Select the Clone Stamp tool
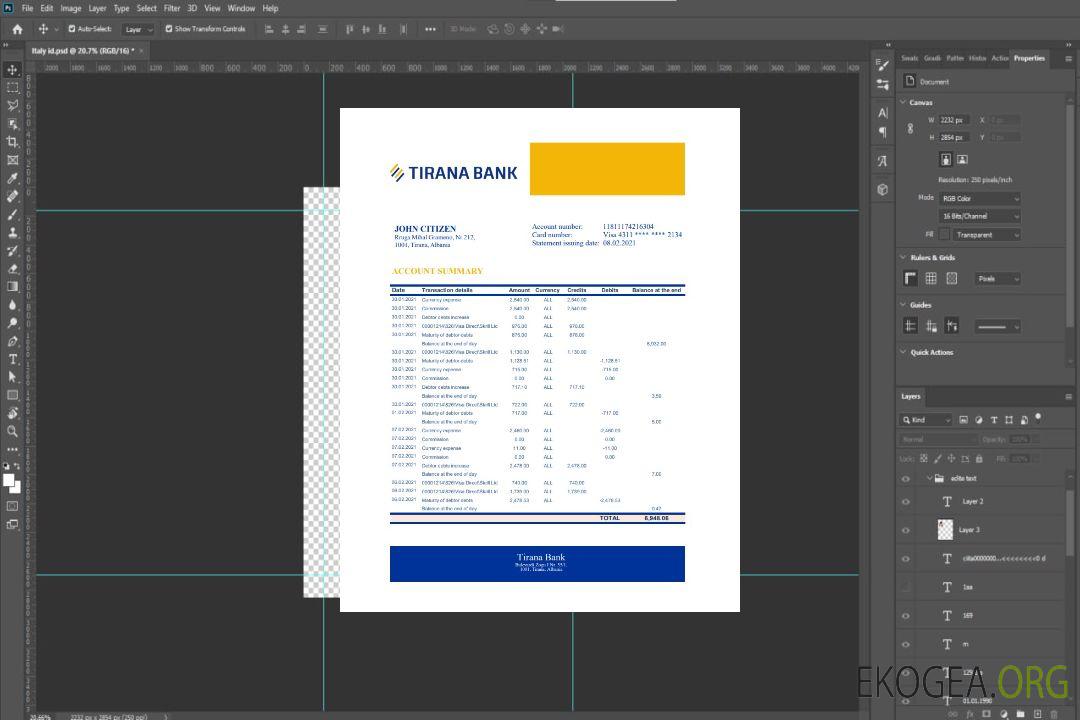This screenshot has height=720, width=1080. click(12, 232)
